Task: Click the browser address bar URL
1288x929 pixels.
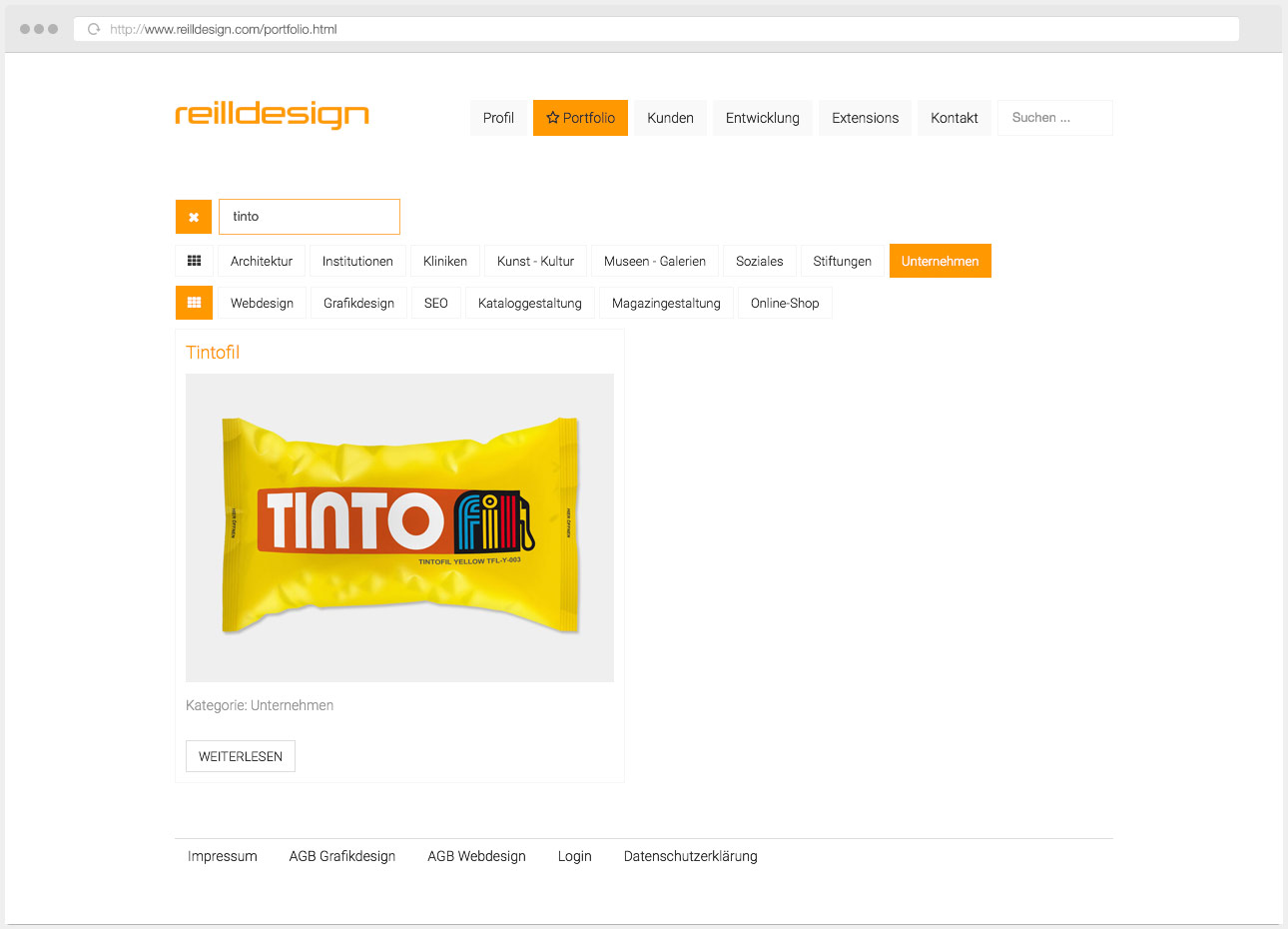Action: (224, 29)
